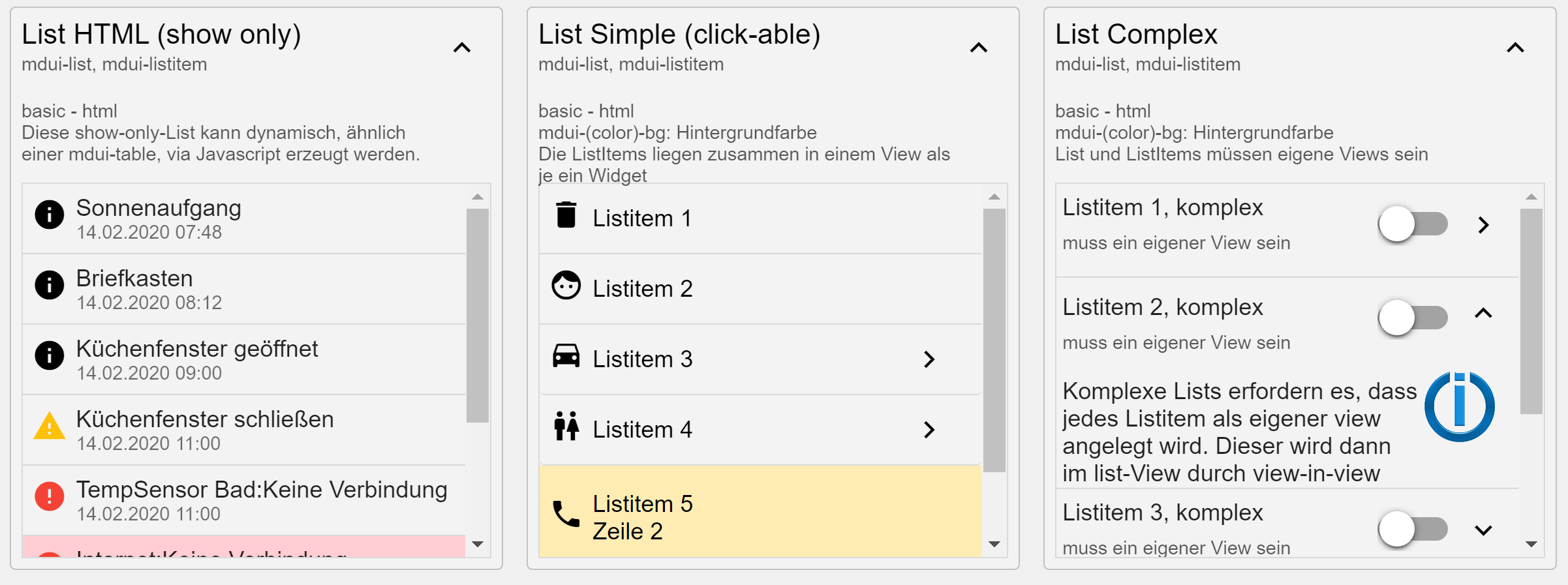Image resolution: width=1568 pixels, height=585 pixels.
Task: Toggle the switch for Listitem 2, komplex
Action: pyautogui.click(x=1413, y=318)
